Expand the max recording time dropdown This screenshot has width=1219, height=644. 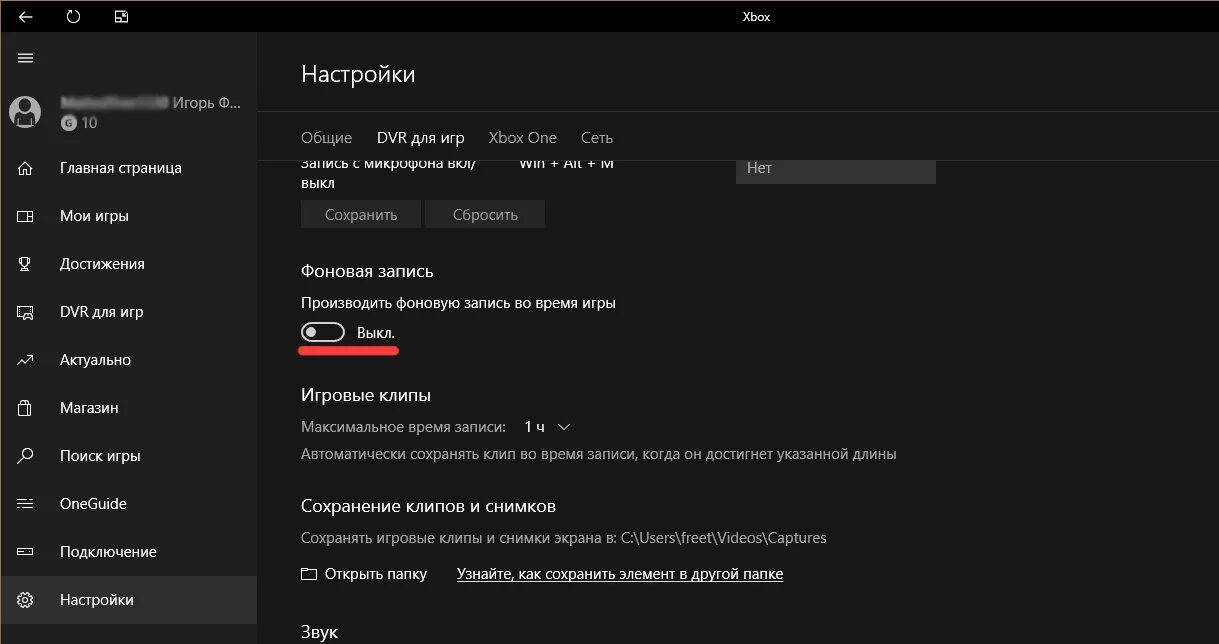point(548,427)
